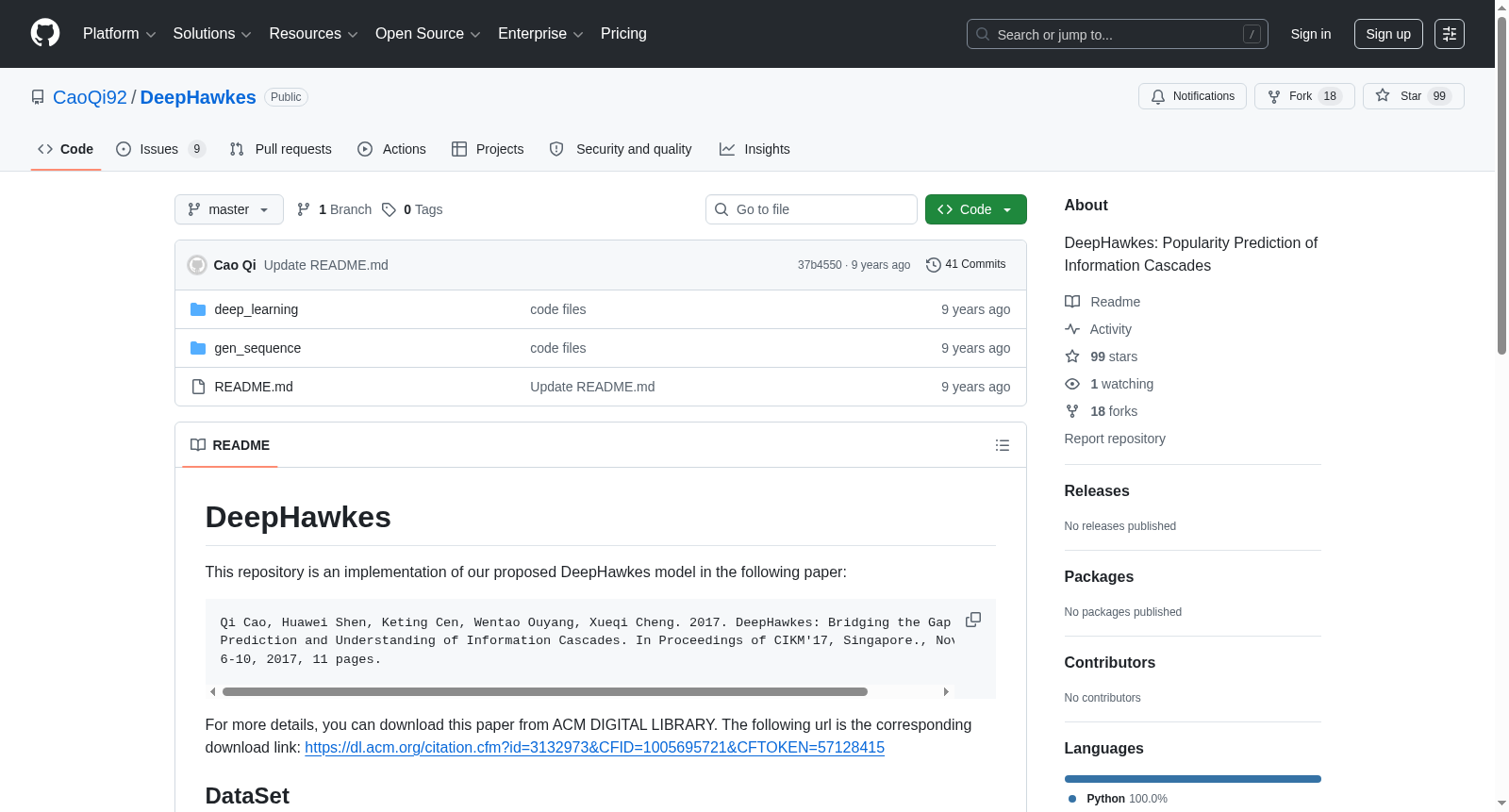This screenshot has height=812, width=1509.
Task: Click the Notifications bell button
Action: [1192, 96]
